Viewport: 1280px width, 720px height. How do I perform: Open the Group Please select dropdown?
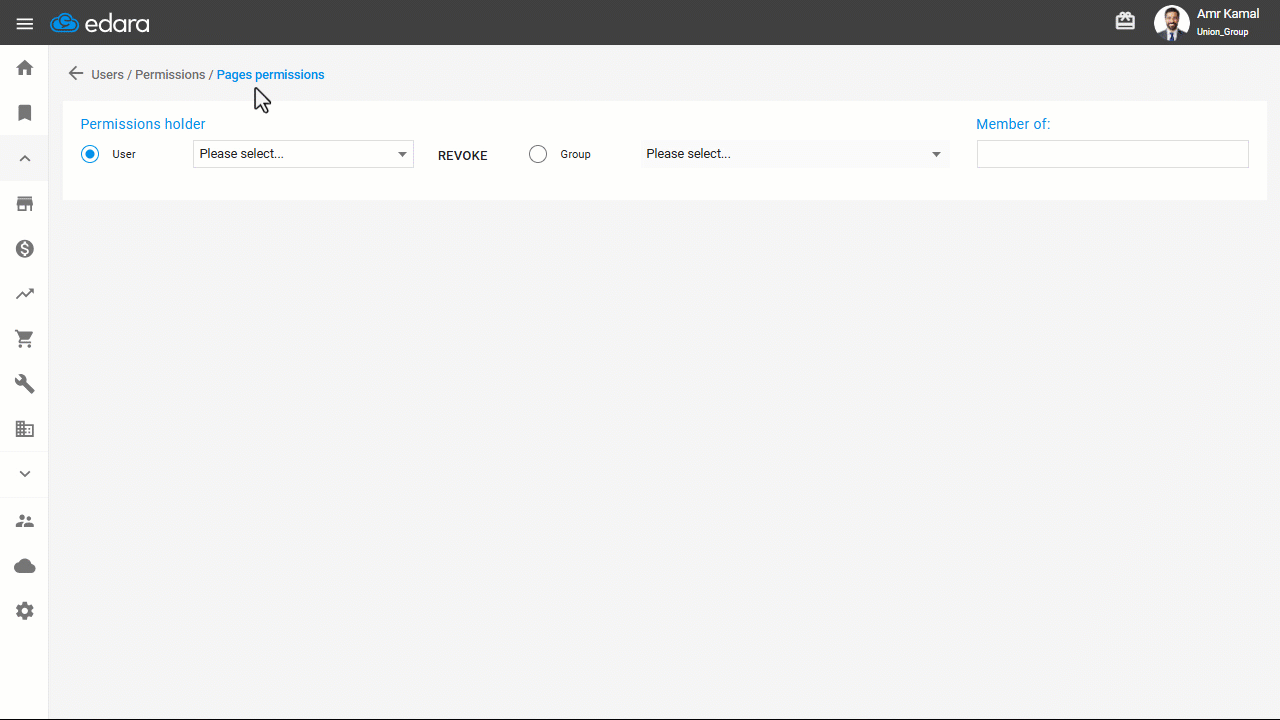tap(795, 154)
